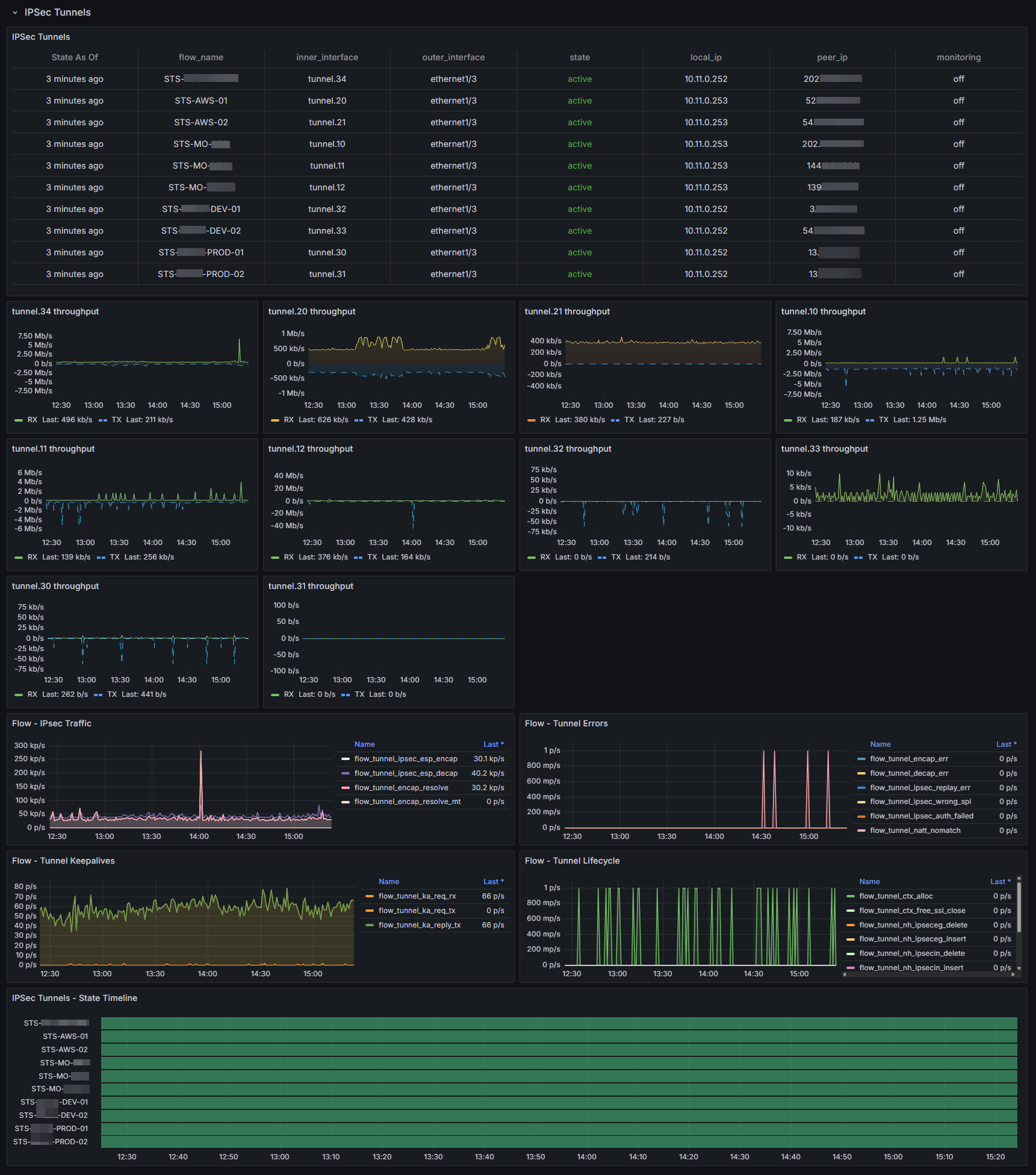Toggle TX series in tunnel.30 legend

112,694
